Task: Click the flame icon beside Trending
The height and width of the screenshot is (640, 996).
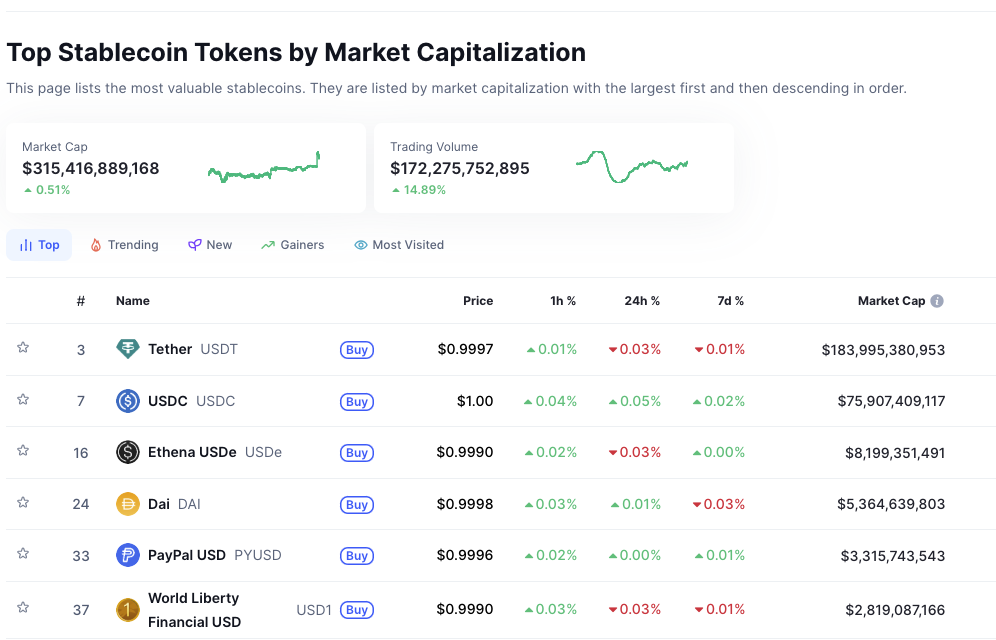Action: point(97,244)
